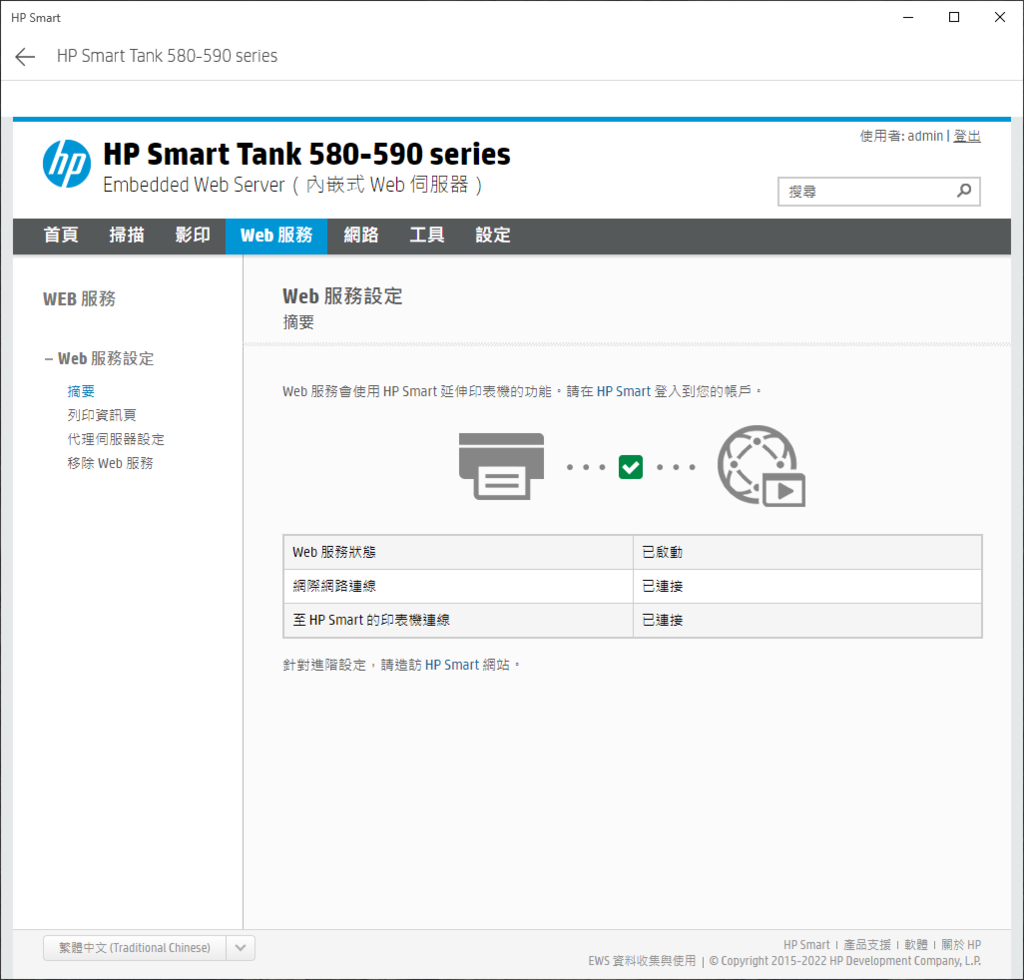Open 移除 Web 服務 in sidebar
Image resolution: width=1024 pixels, height=980 pixels.
tap(110, 463)
